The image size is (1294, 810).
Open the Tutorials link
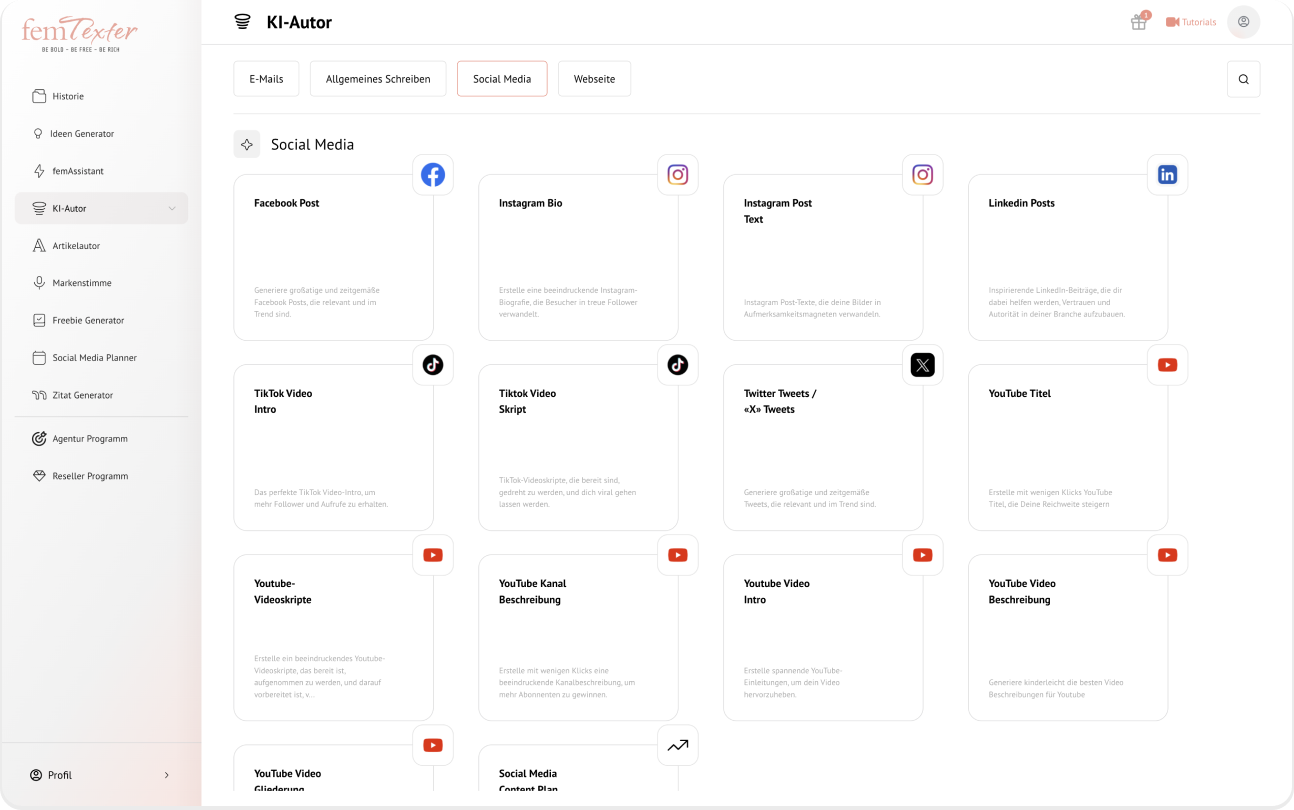(x=1191, y=22)
